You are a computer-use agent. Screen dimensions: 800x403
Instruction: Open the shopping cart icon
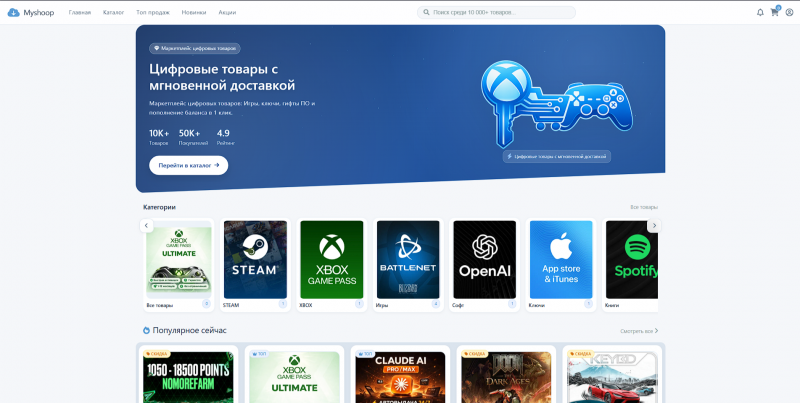click(774, 12)
